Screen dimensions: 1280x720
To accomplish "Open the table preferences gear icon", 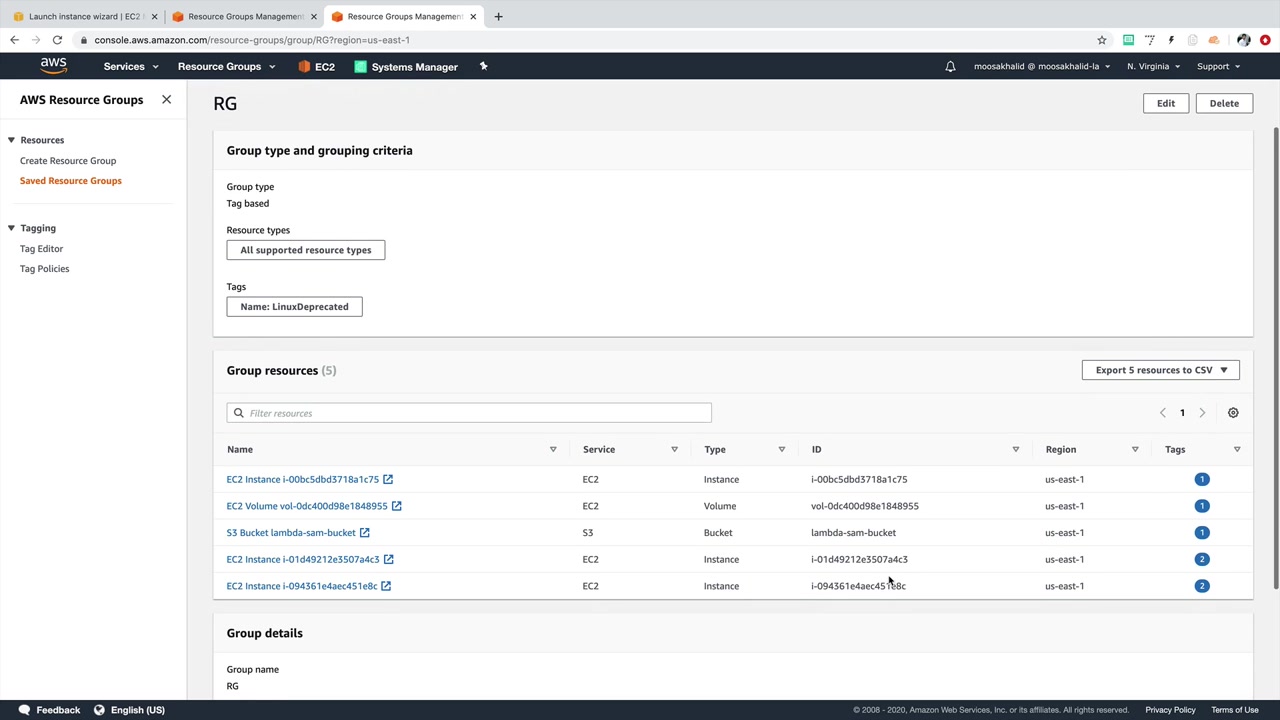I will 1233,413.
